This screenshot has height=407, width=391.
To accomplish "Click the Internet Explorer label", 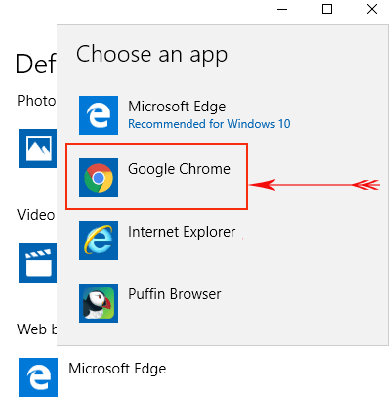I will (182, 232).
